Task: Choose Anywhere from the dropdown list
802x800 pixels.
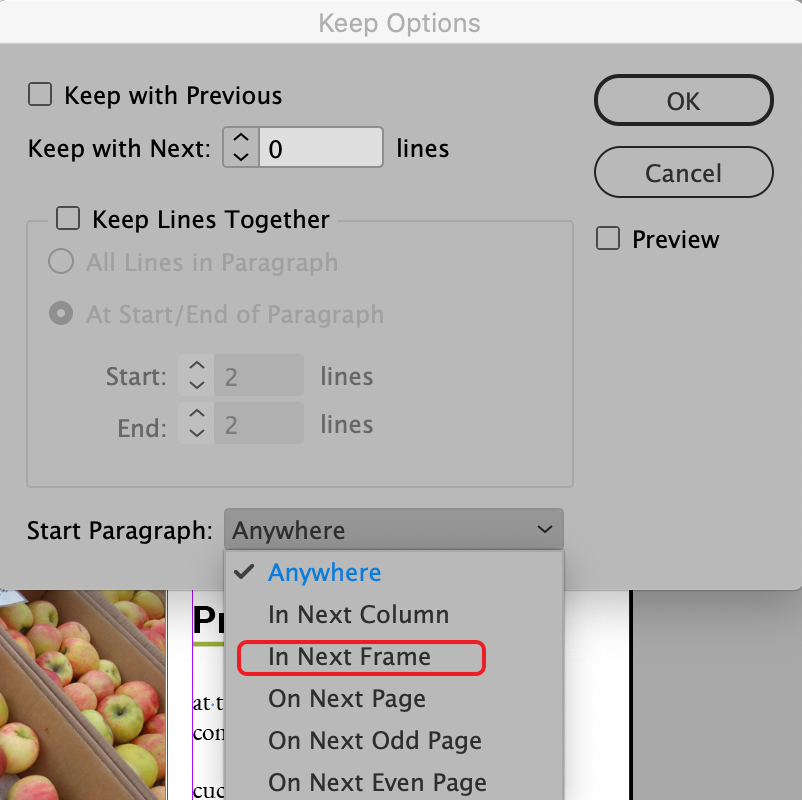Action: click(x=324, y=573)
